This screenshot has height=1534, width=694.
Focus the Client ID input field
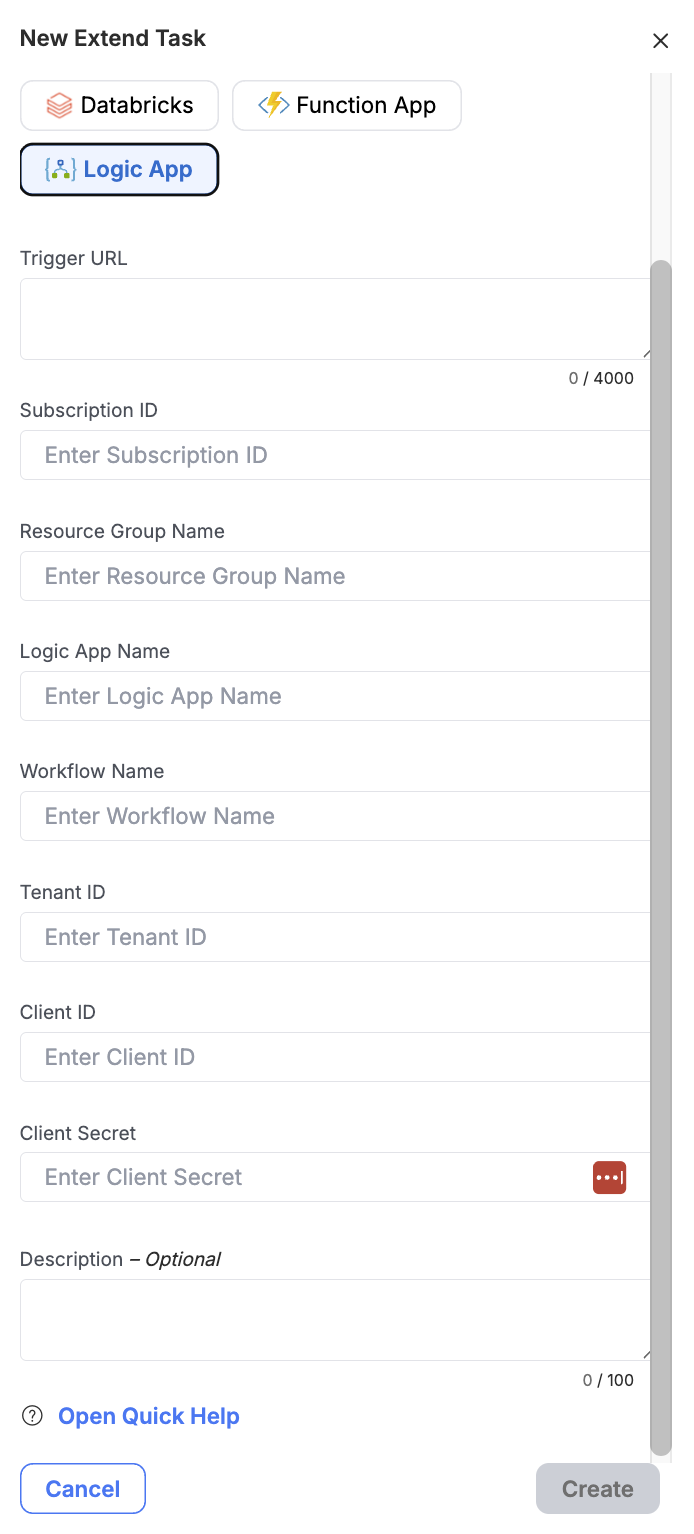[x=334, y=1057]
